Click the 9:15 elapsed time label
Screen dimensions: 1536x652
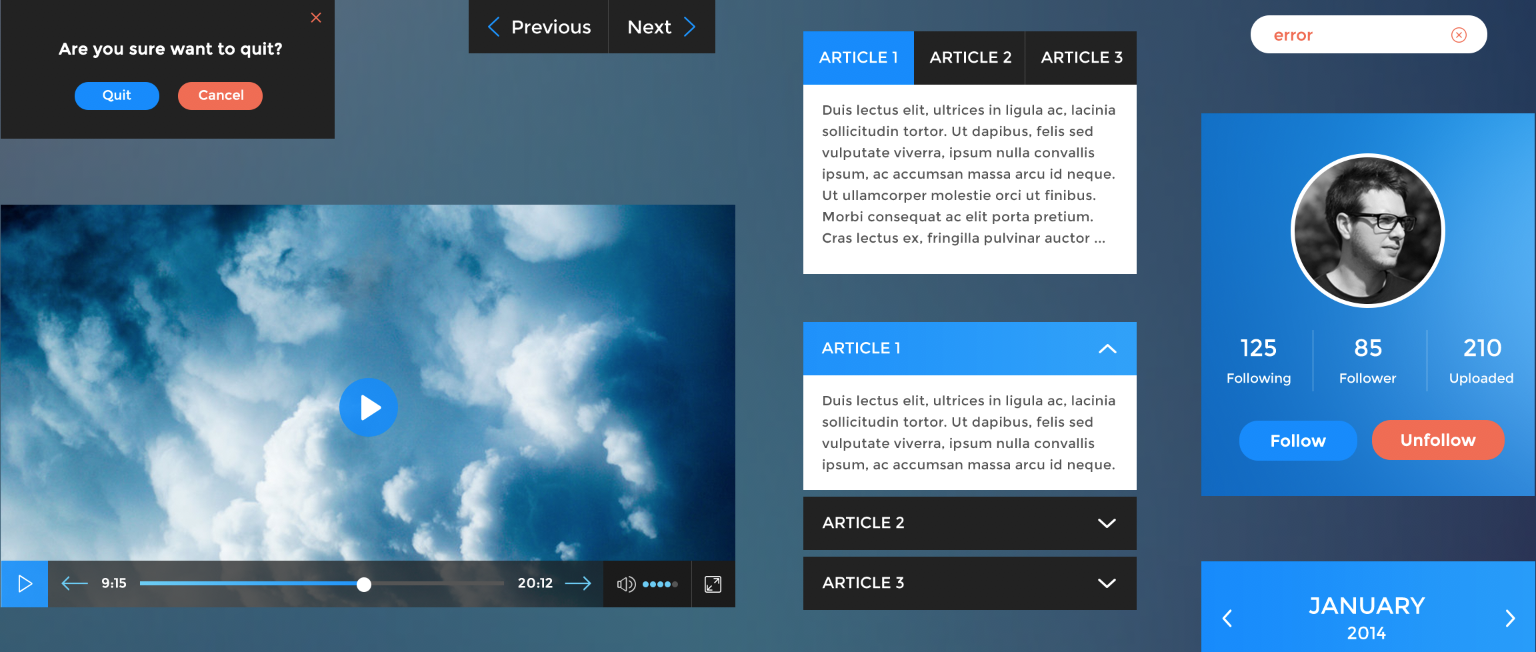[114, 583]
